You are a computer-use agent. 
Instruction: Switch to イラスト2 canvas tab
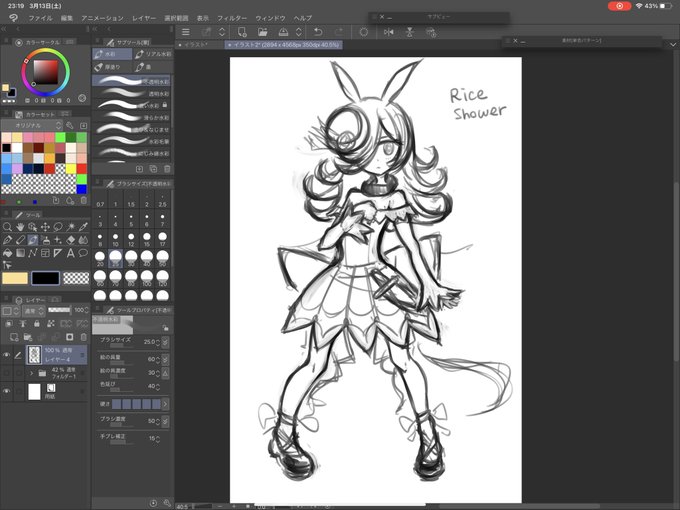point(284,44)
